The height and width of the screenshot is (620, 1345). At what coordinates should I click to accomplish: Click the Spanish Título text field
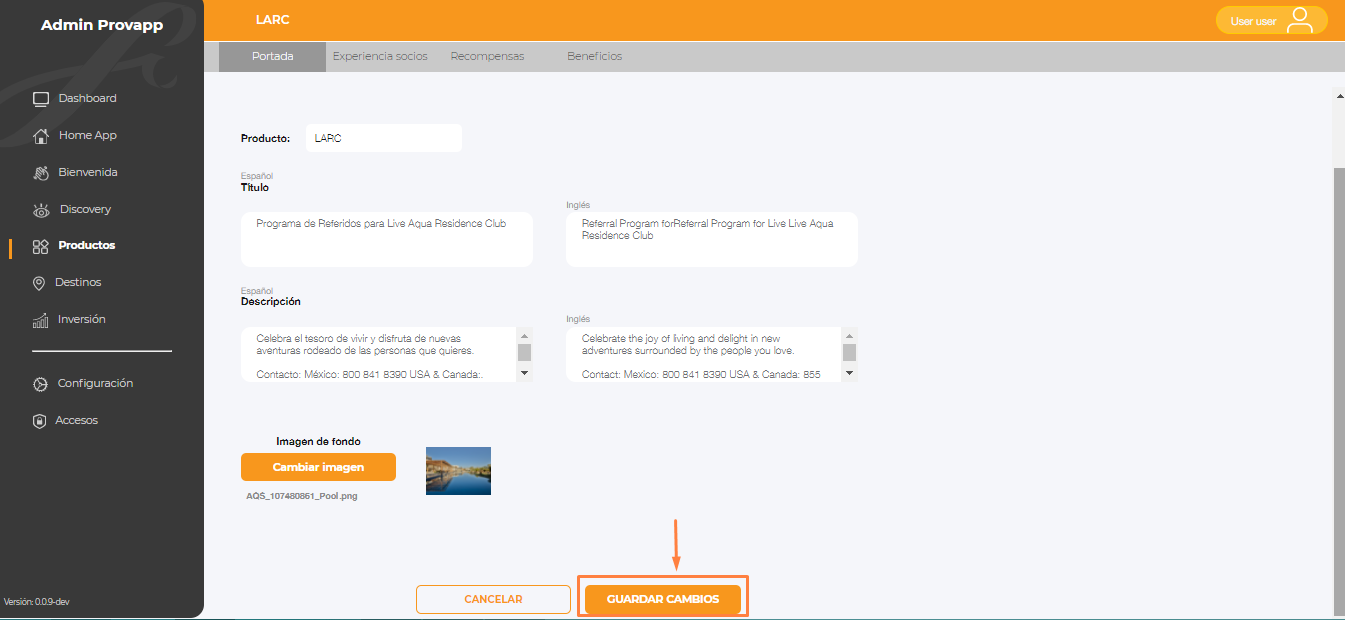(386, 239)
